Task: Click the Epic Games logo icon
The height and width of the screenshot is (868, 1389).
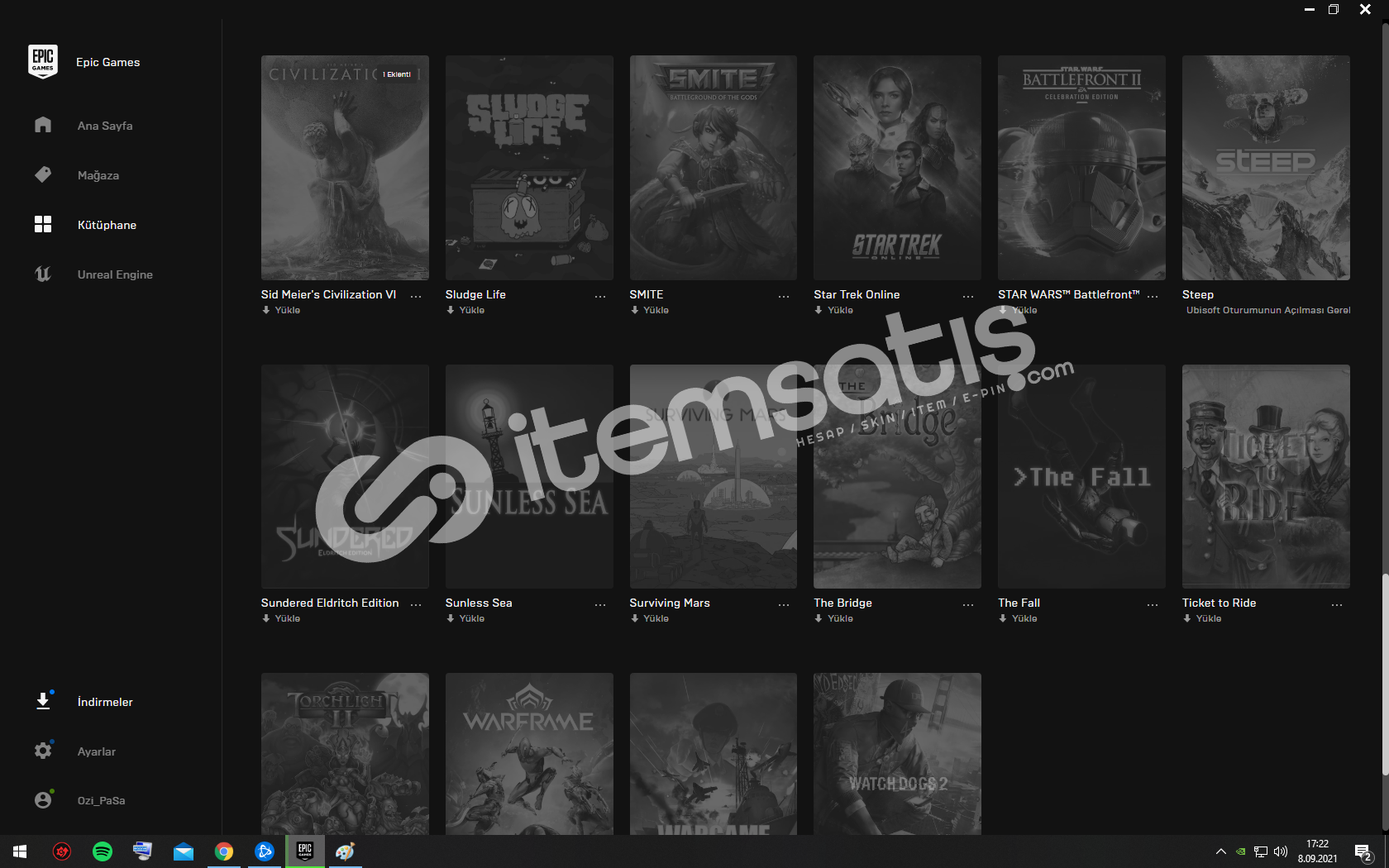Action: pyautogui.click(x=43, y=62)
